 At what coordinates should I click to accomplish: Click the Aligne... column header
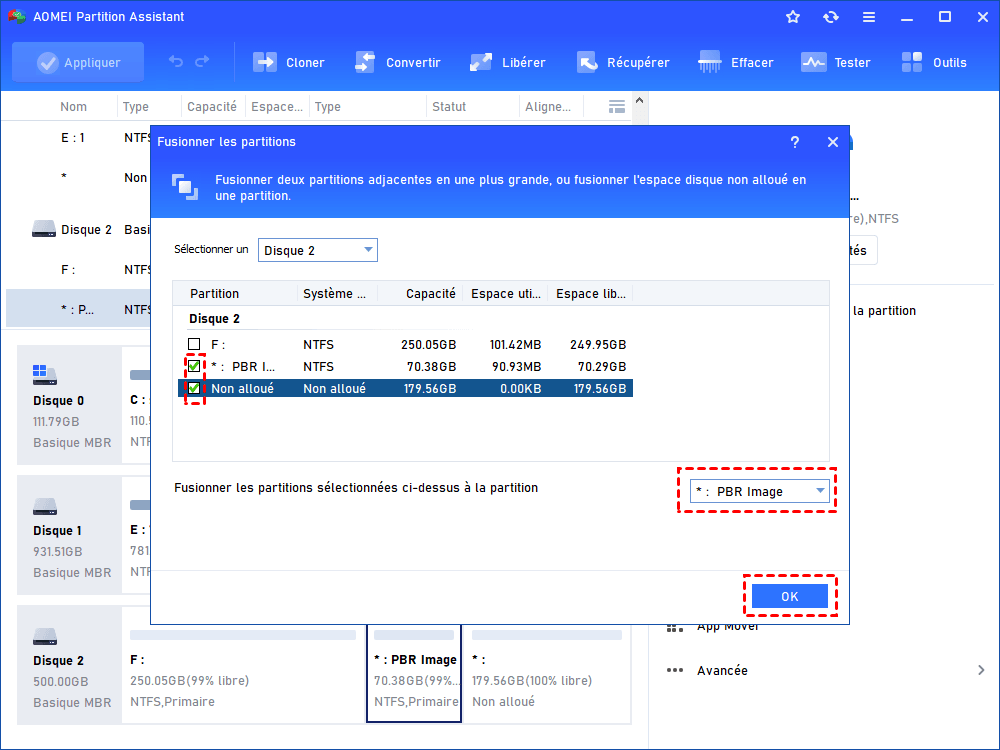pos(548,107)
